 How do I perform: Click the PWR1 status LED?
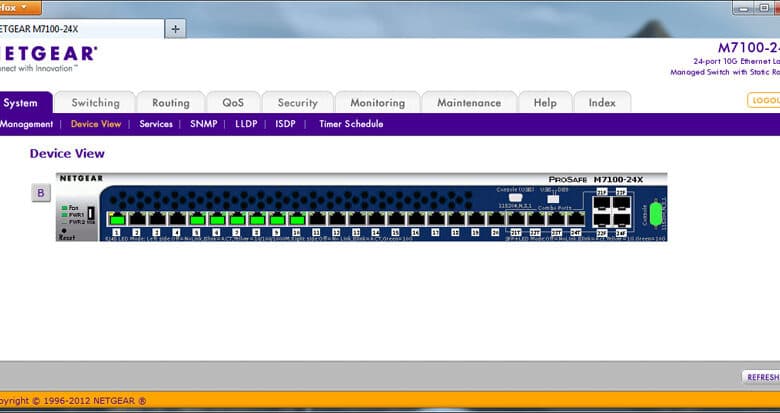[x=64, y=215]
